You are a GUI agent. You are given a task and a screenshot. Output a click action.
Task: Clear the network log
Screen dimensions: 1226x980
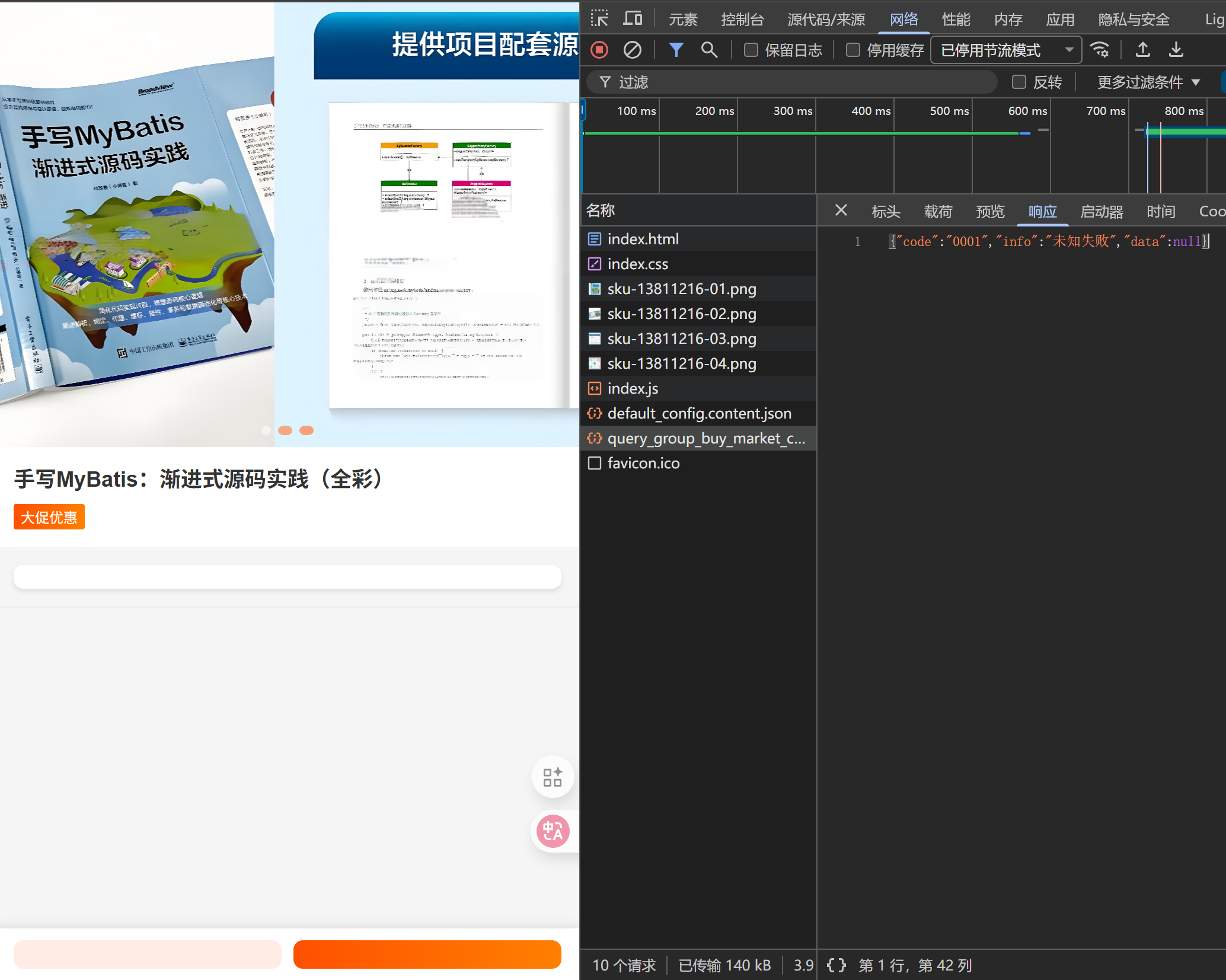coord(633,50)
